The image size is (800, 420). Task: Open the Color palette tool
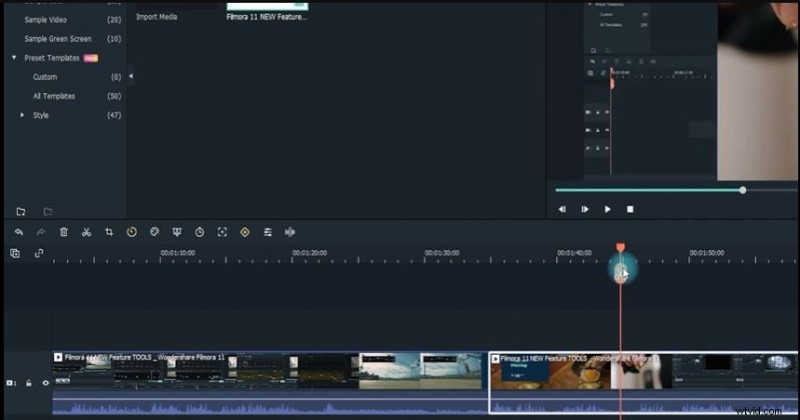tap(155, 232)
